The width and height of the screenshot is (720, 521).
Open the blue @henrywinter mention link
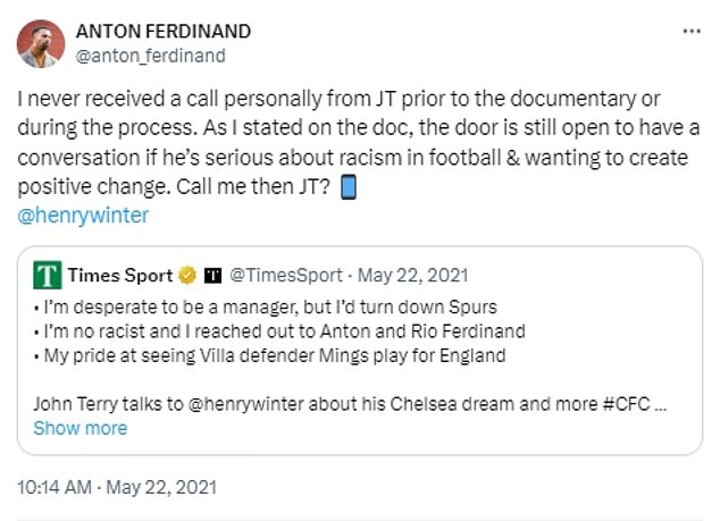(83, 214)
